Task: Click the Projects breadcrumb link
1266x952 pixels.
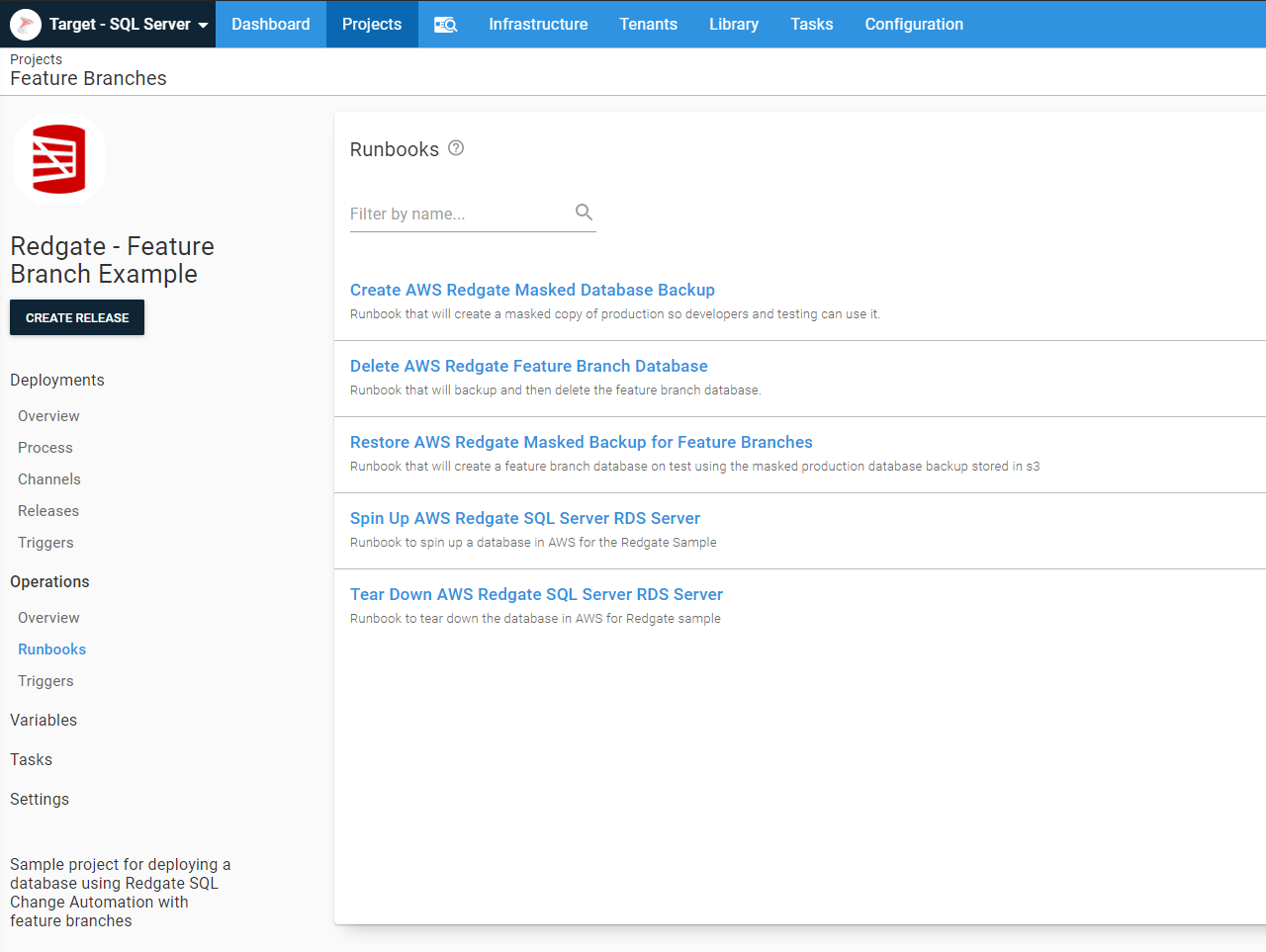Action: tap(36, 59)
